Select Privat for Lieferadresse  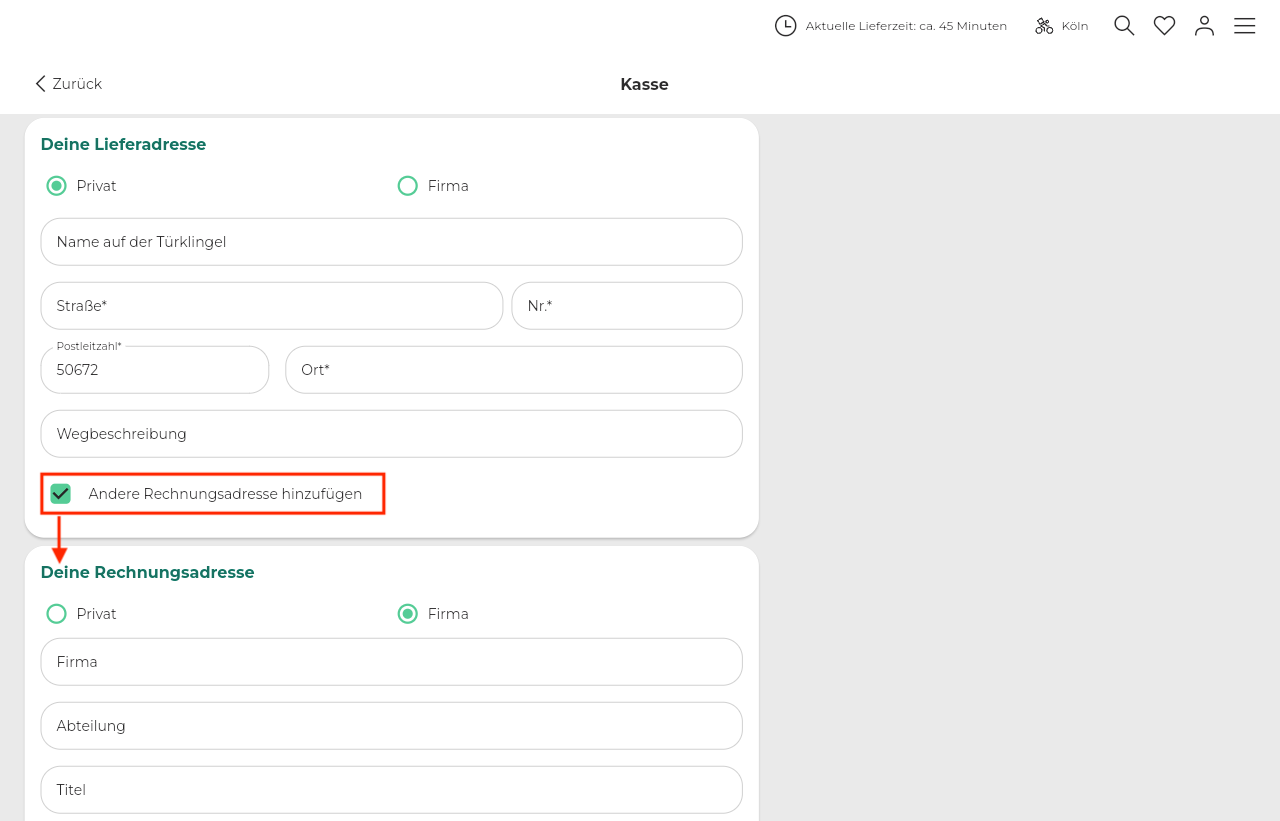pyautogui.click(x=57, y=186)
